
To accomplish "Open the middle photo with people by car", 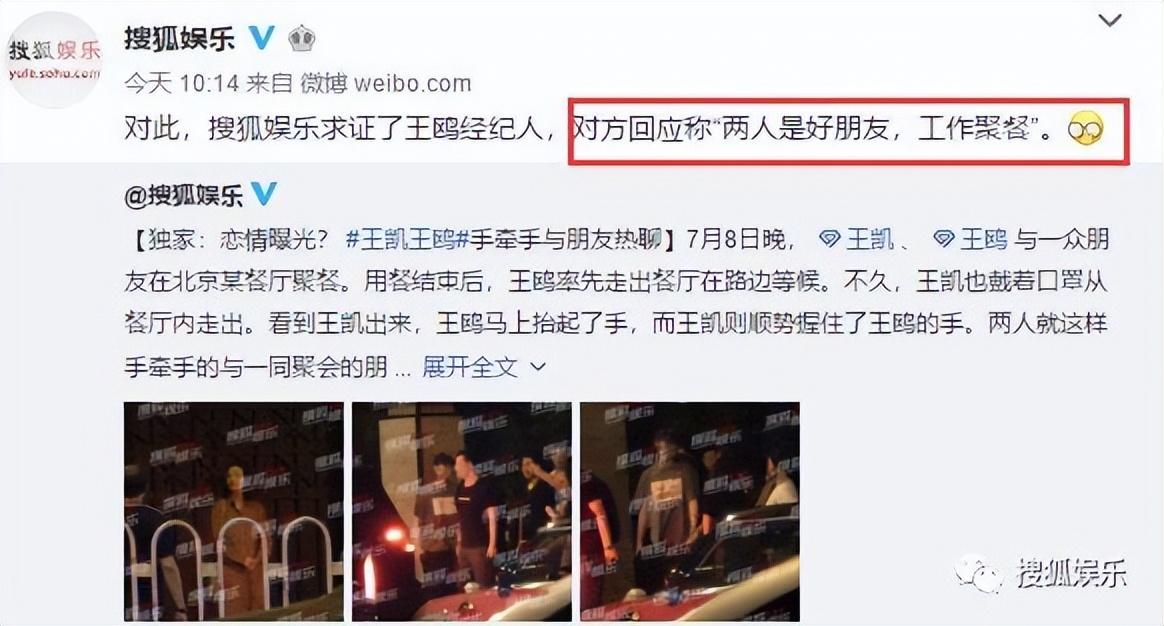I will coord(462,512).
